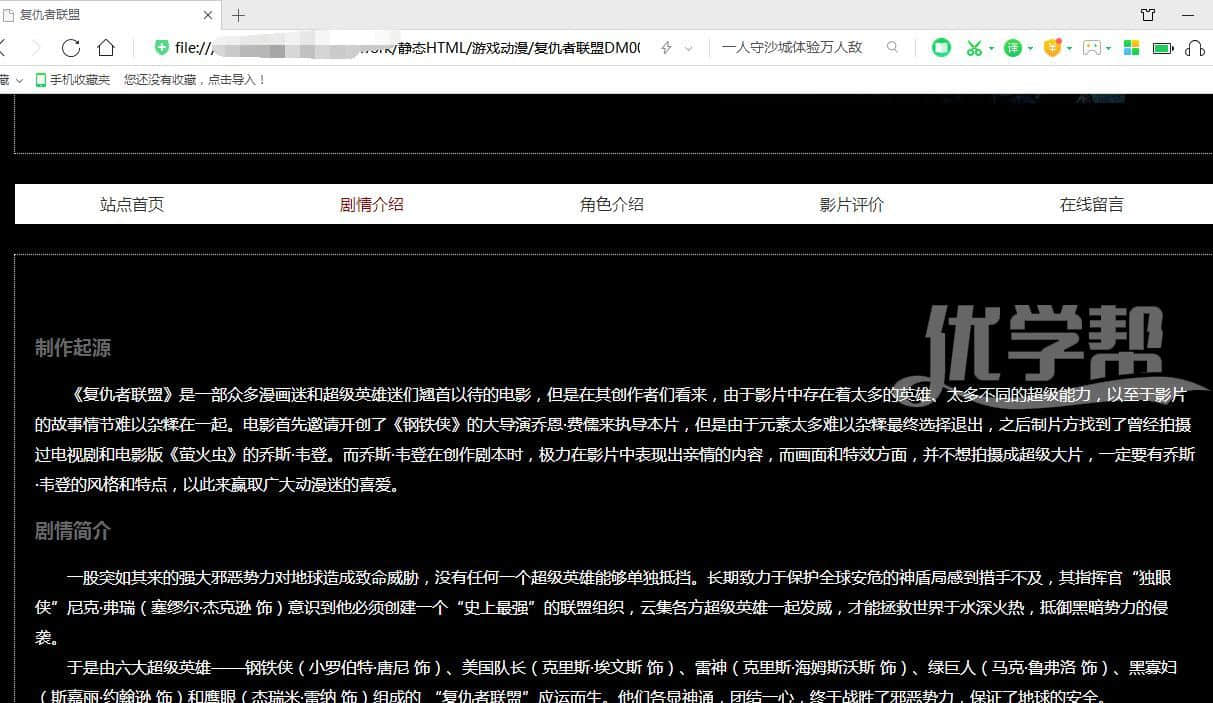This screenshot has height=703, width=1213.
Task: Open the 角色介绍 navigation item
Action: click(611, 205)
